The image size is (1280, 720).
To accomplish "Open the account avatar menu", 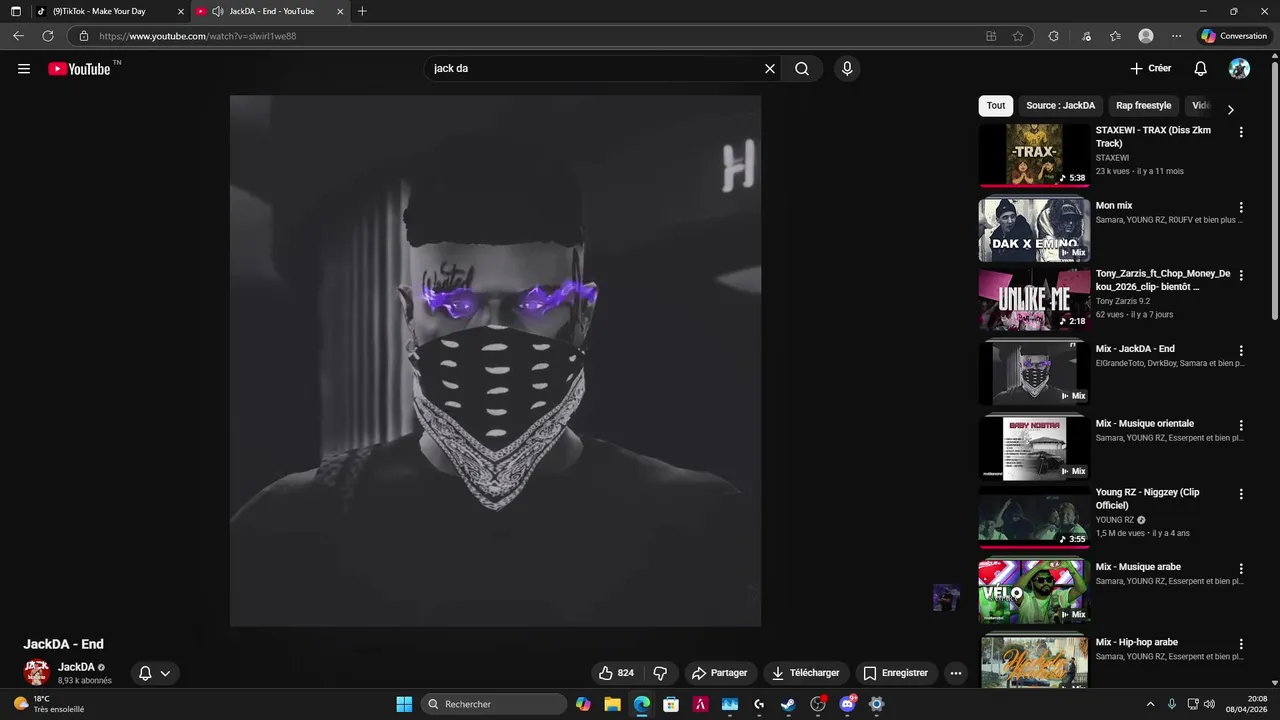I will [x=1239, y=69].
